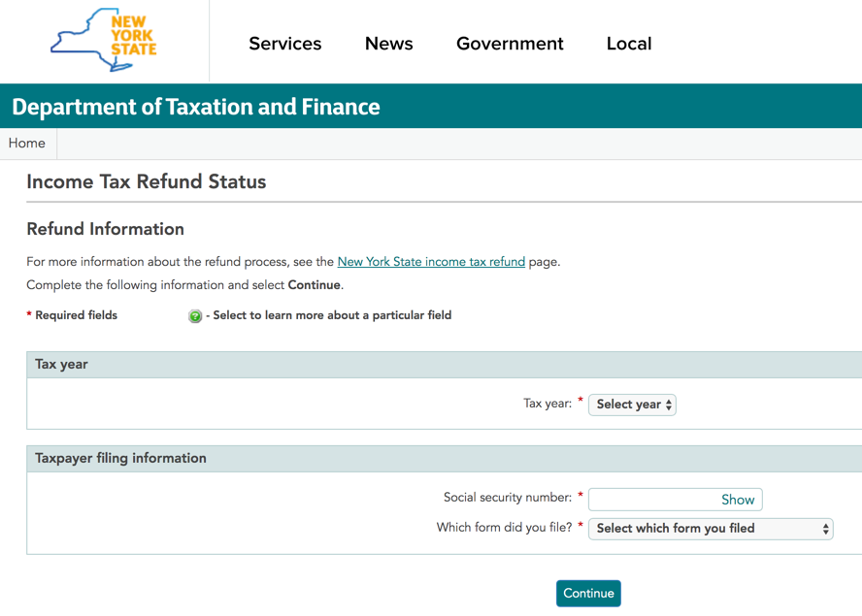
Task: Toggle Show to reveal the social security number
Action: (x=737, y=499)
